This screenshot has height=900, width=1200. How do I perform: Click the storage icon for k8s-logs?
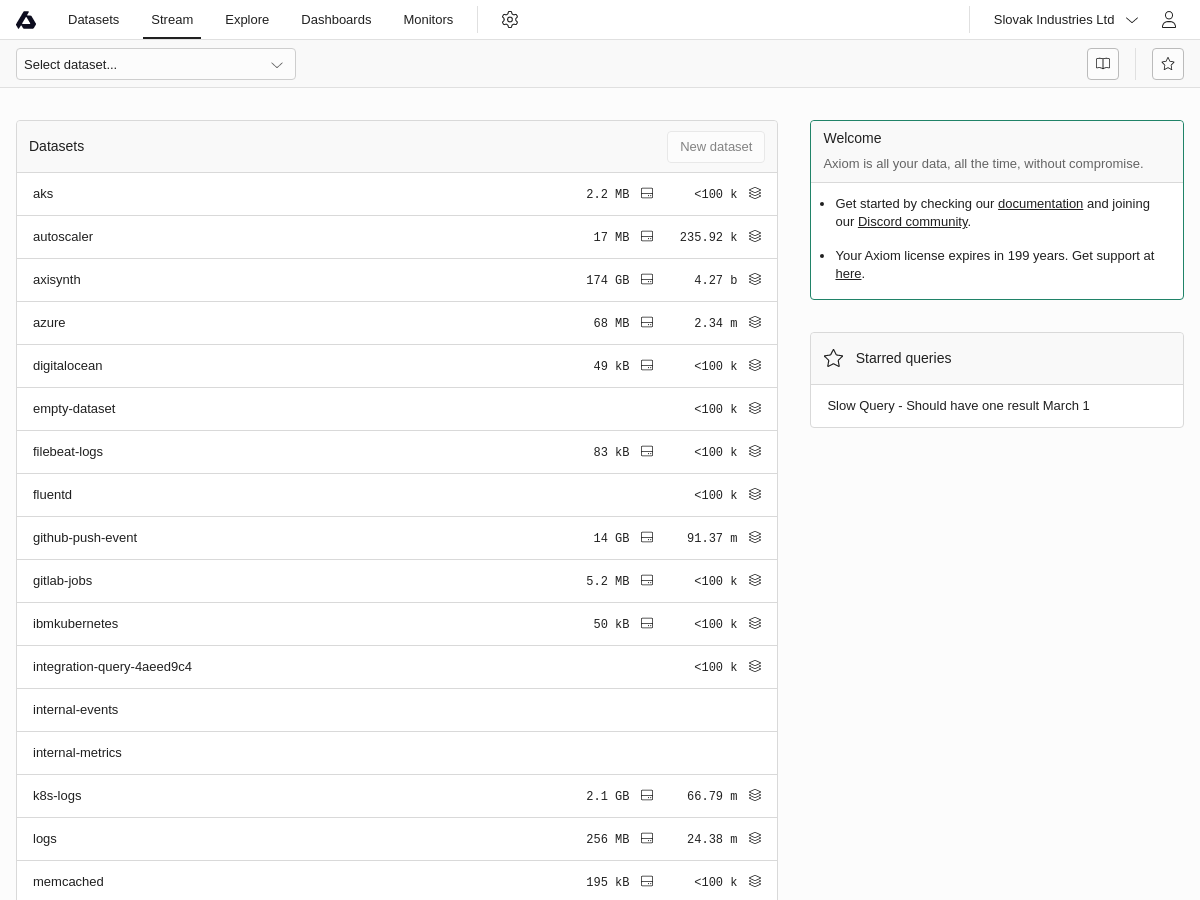point(647,796)
